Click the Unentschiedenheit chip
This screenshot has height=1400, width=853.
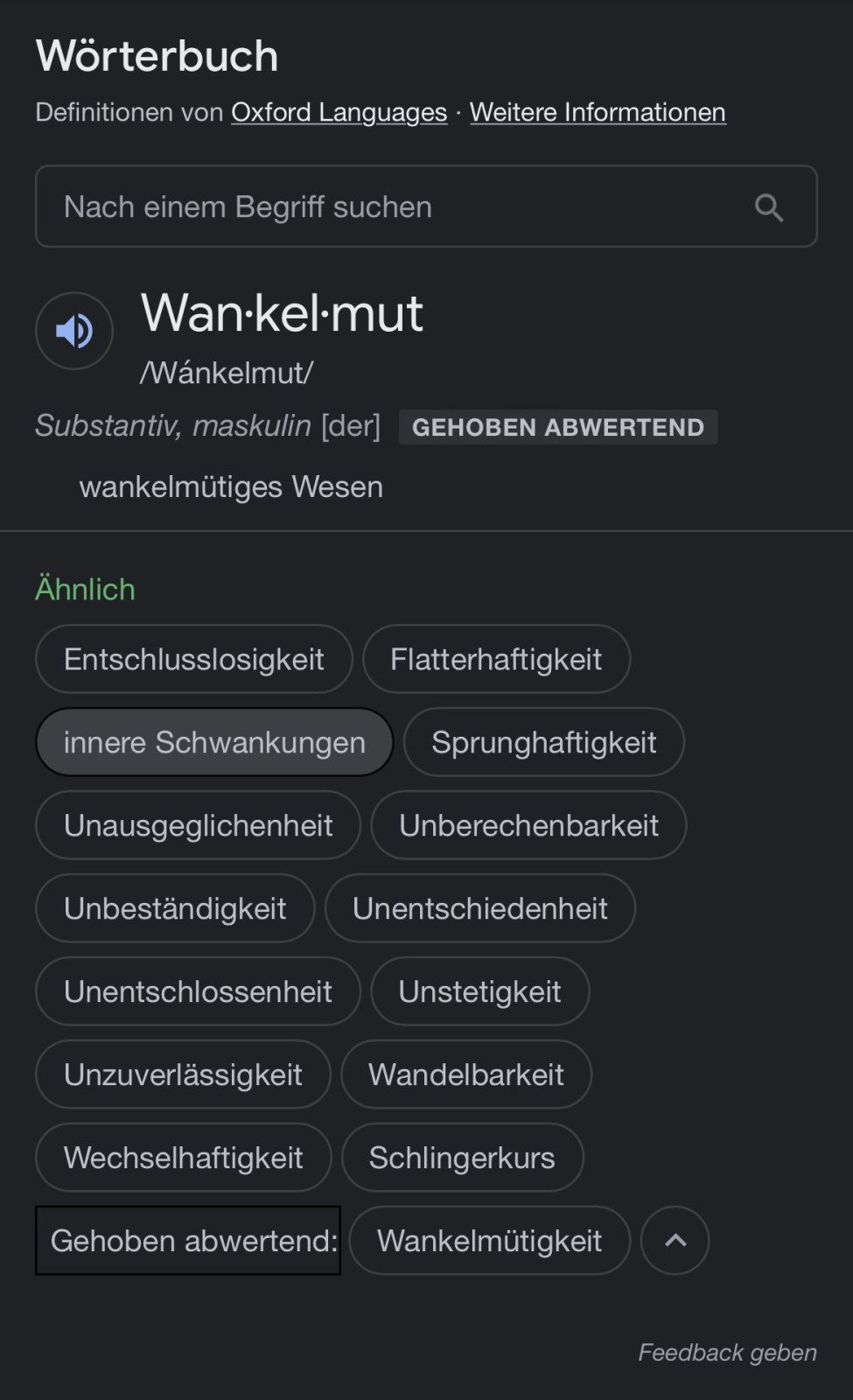coord(479,908)
